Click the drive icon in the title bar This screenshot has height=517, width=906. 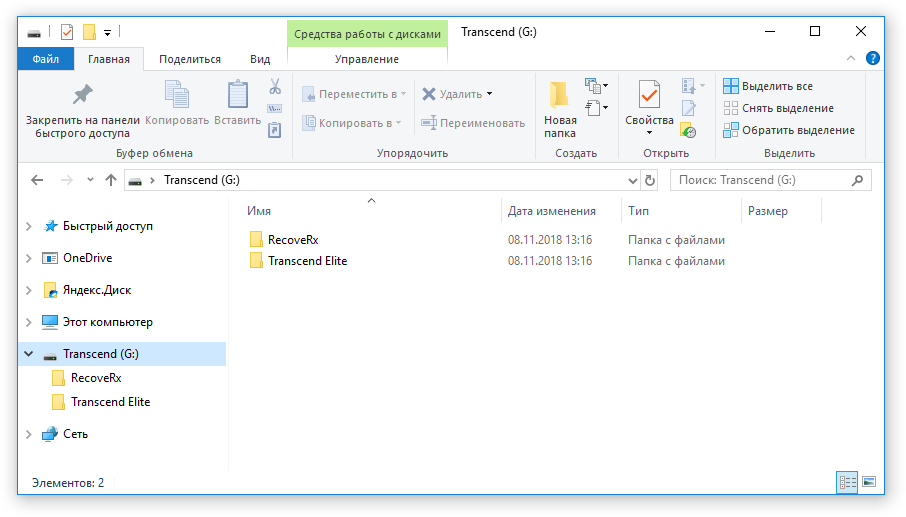pos(34,32)
